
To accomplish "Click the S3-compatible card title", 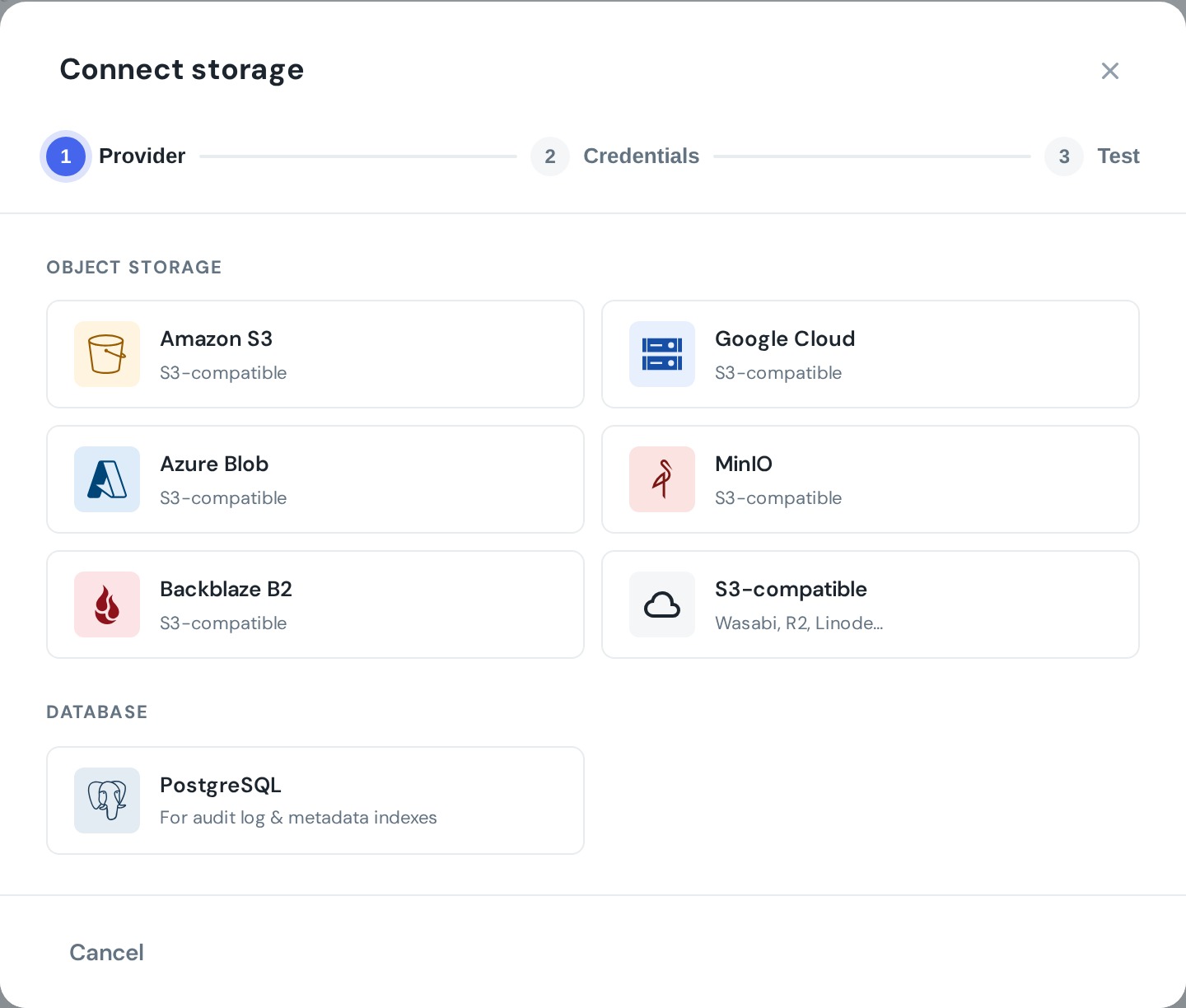I will click(791, 589).
